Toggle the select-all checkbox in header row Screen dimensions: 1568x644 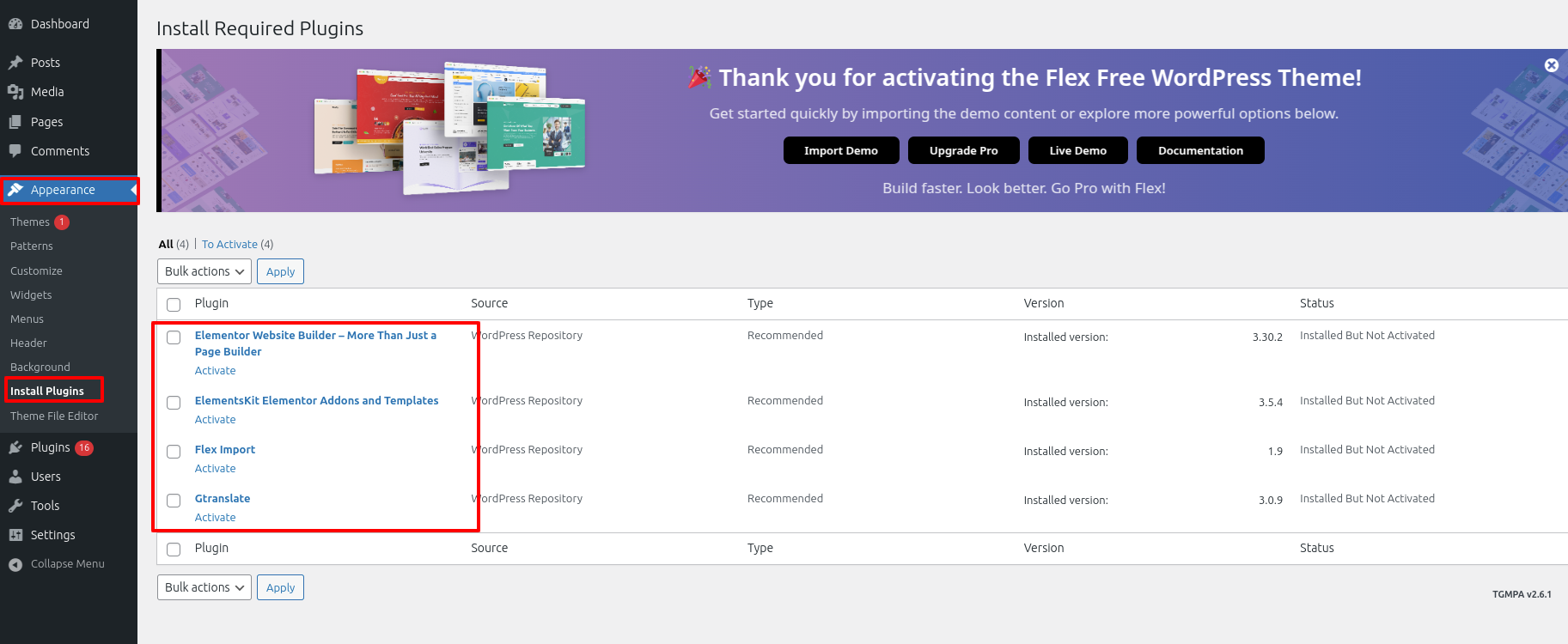click(174, 305)
